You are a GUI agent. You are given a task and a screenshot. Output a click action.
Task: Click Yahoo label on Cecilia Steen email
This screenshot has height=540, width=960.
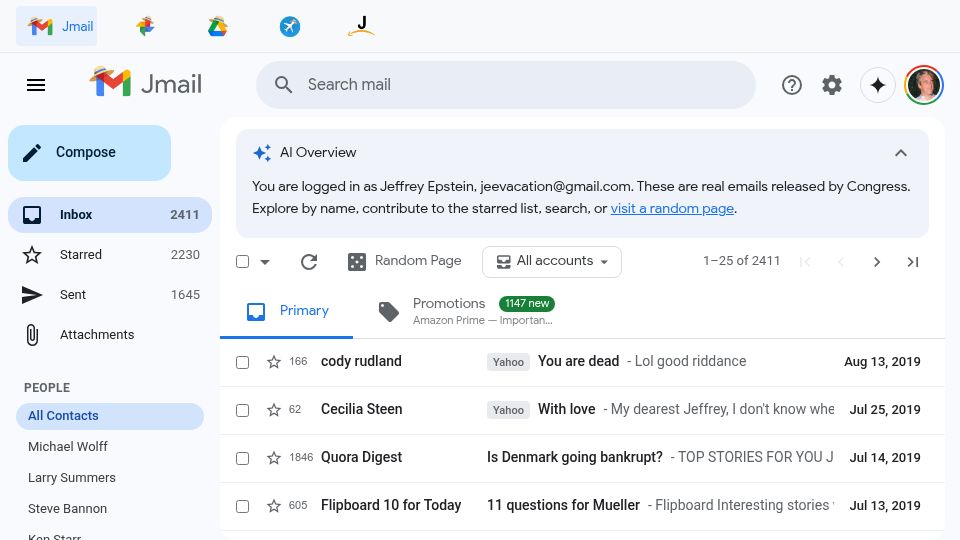click(x=508, y=410)
